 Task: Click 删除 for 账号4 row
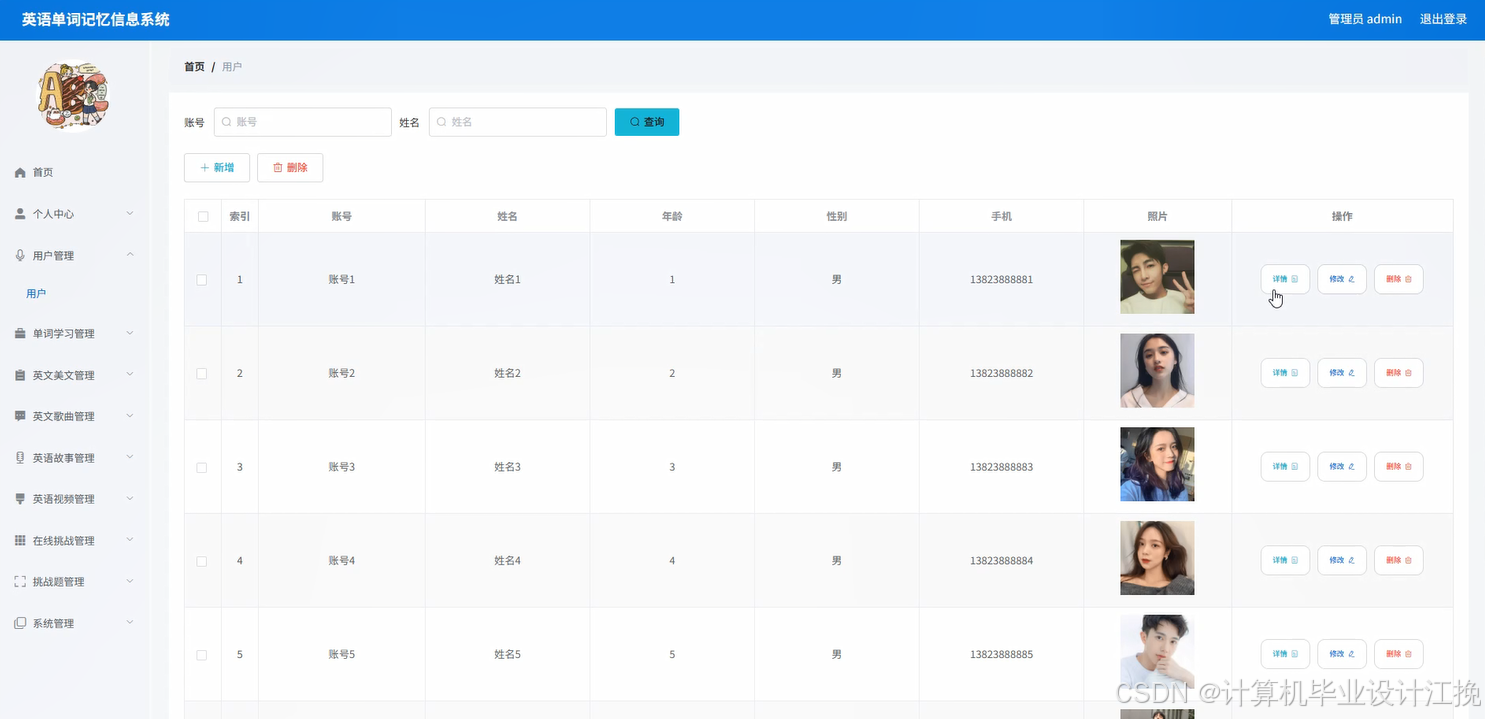click(x=1399, y=560)
